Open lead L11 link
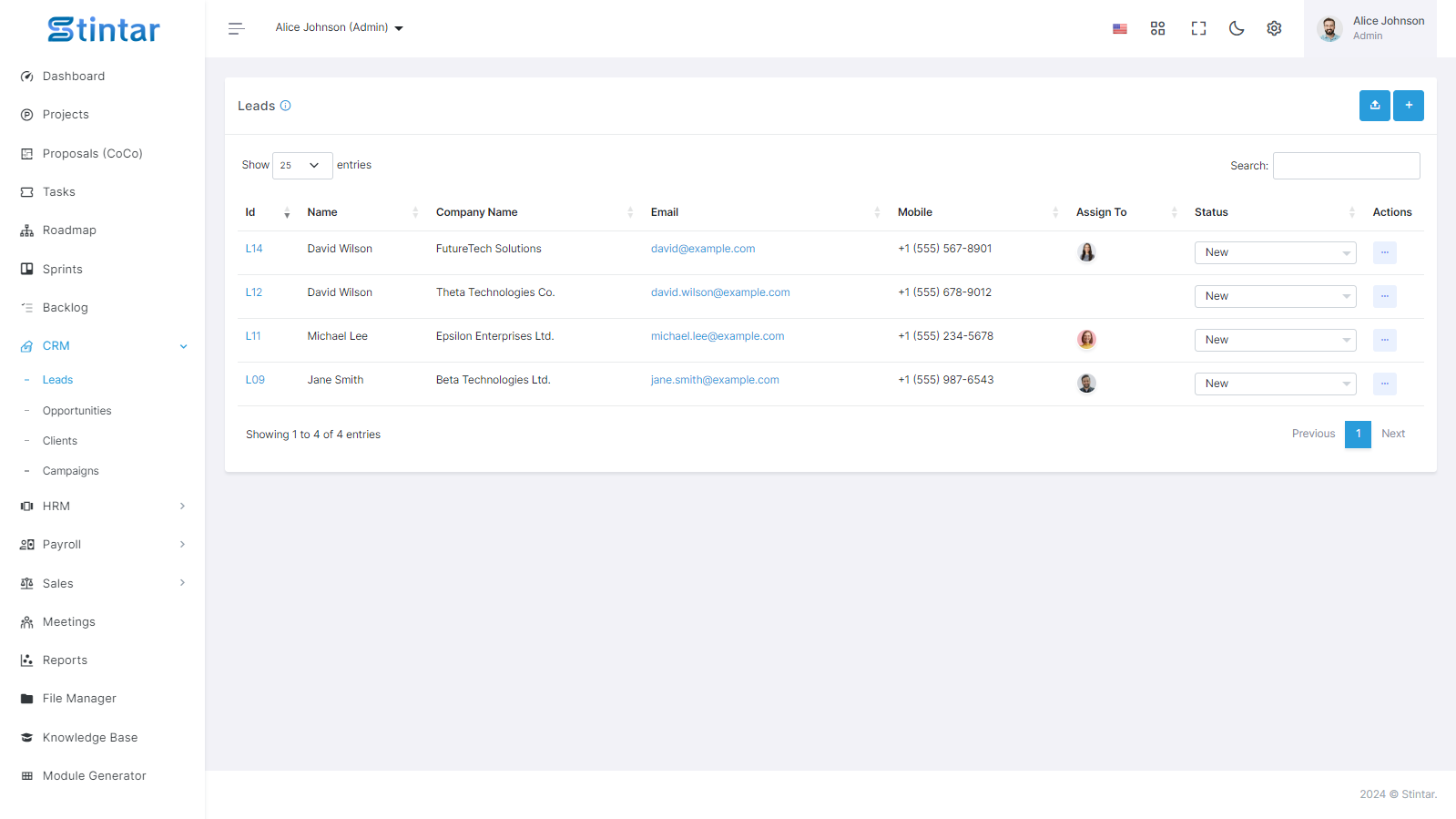The image size is (1456, 819). [x=253, y=336]
